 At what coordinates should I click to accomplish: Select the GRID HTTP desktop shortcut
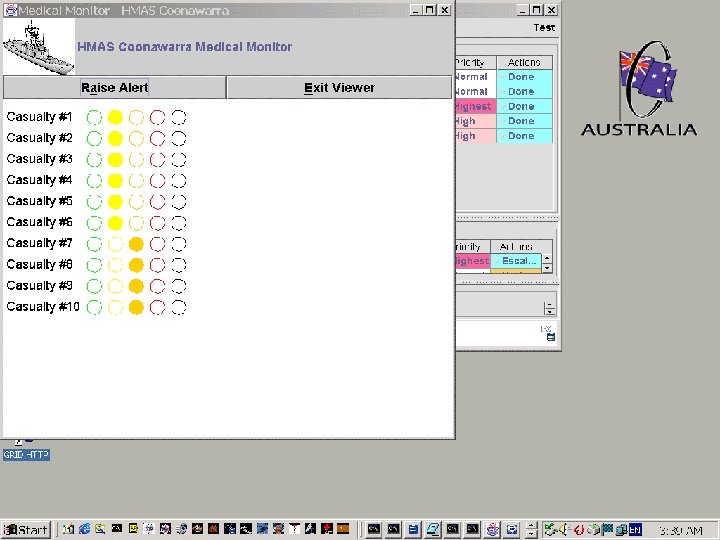pos(26,455)
